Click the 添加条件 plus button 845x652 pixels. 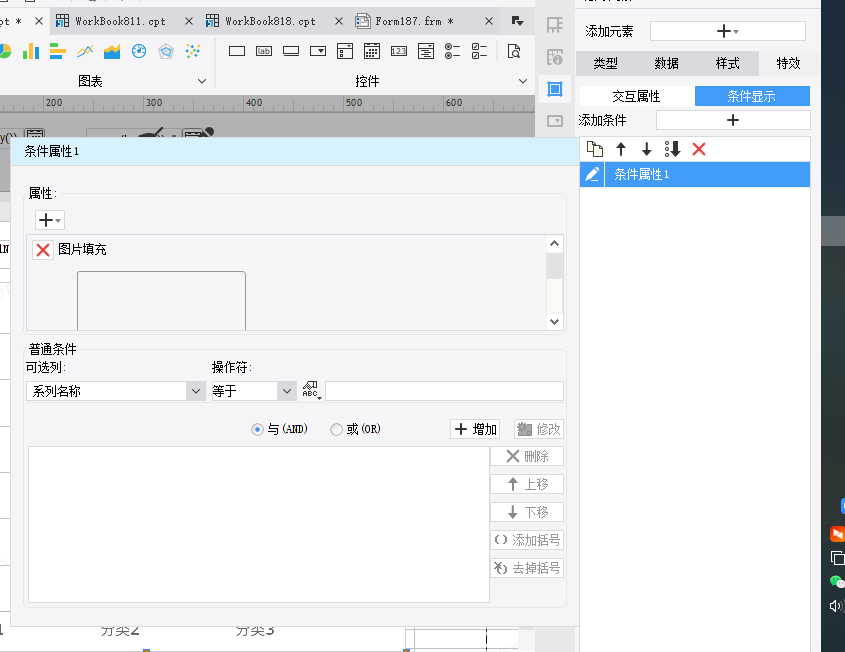coord(733,120)
